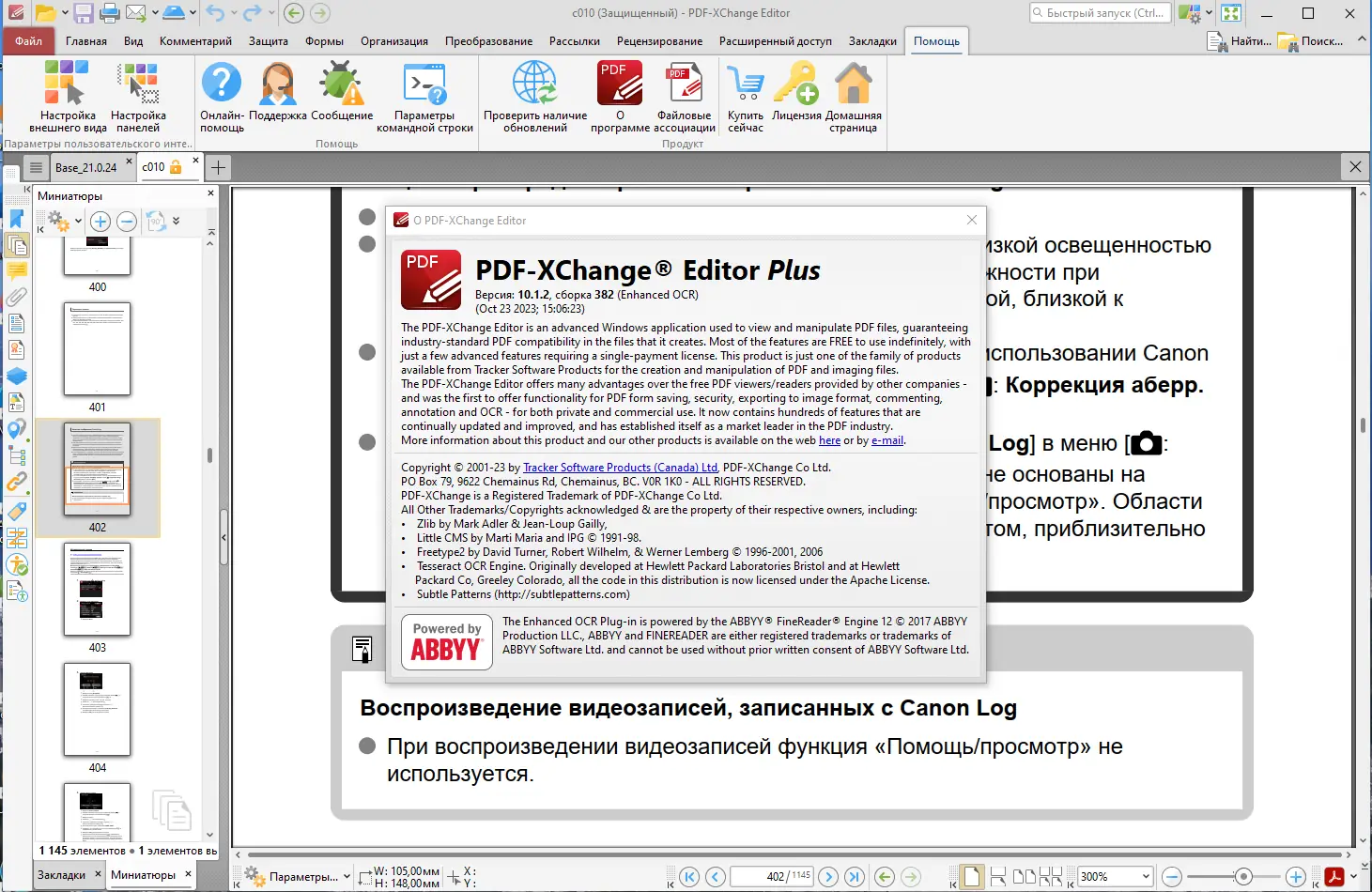
Task: Open the Layers pane icon in left sidebar
Action: pos(16,377)
